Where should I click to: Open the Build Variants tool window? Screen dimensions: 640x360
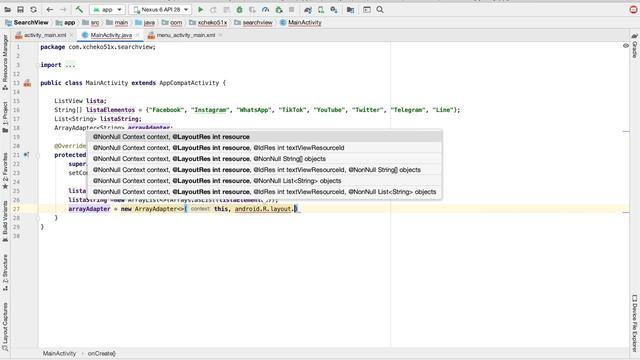click(5, 221)
